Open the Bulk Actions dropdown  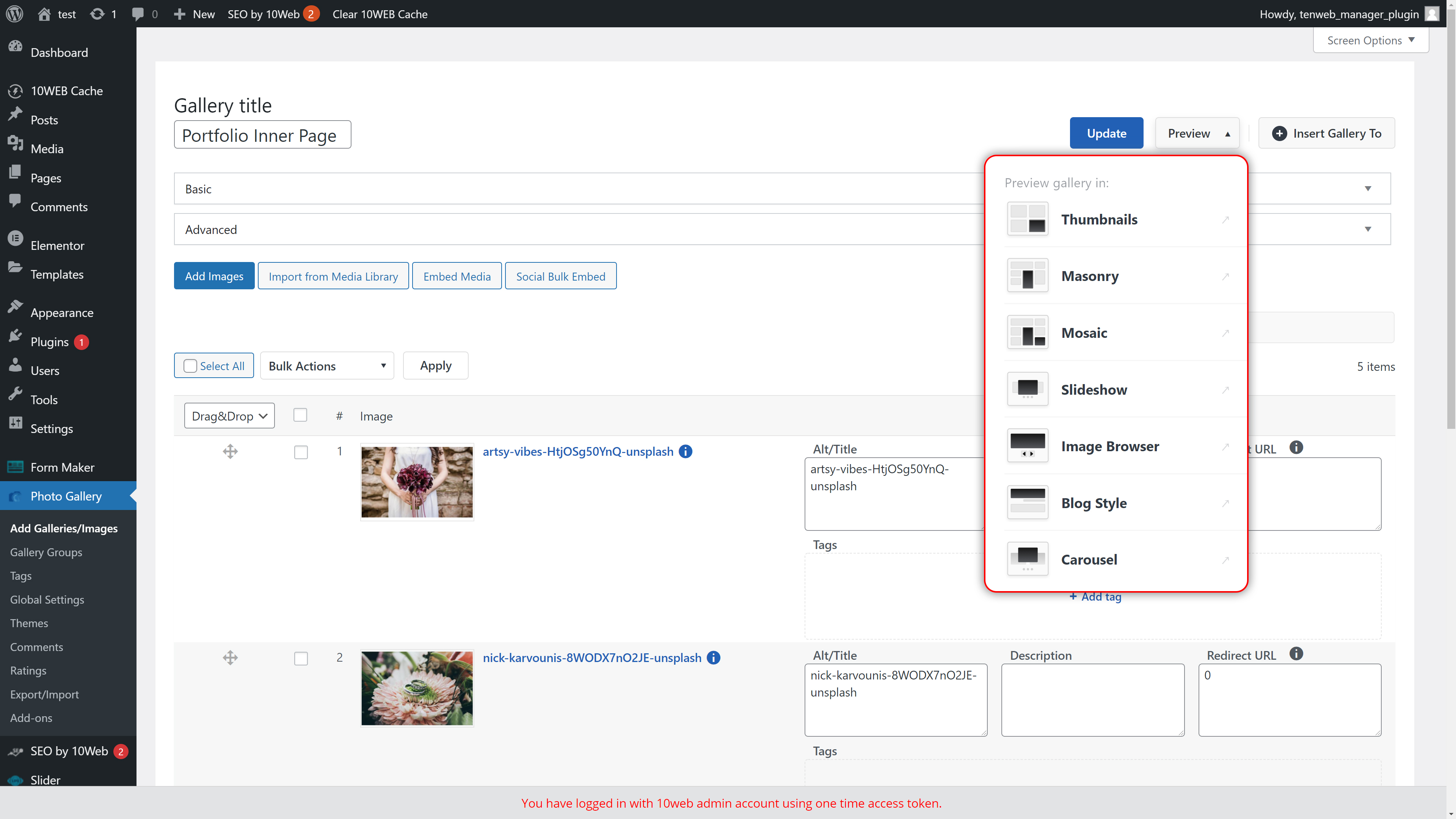tap(327, 366)
